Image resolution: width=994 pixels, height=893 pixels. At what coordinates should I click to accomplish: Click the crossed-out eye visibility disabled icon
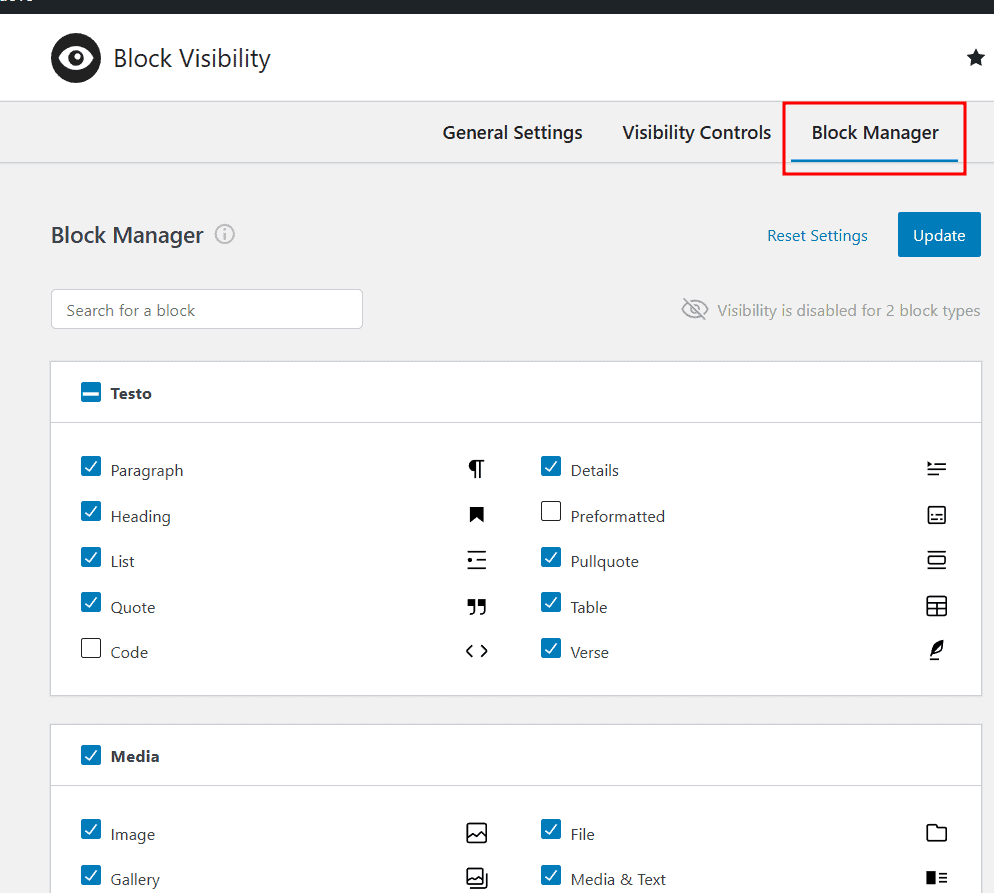[695, 310]
